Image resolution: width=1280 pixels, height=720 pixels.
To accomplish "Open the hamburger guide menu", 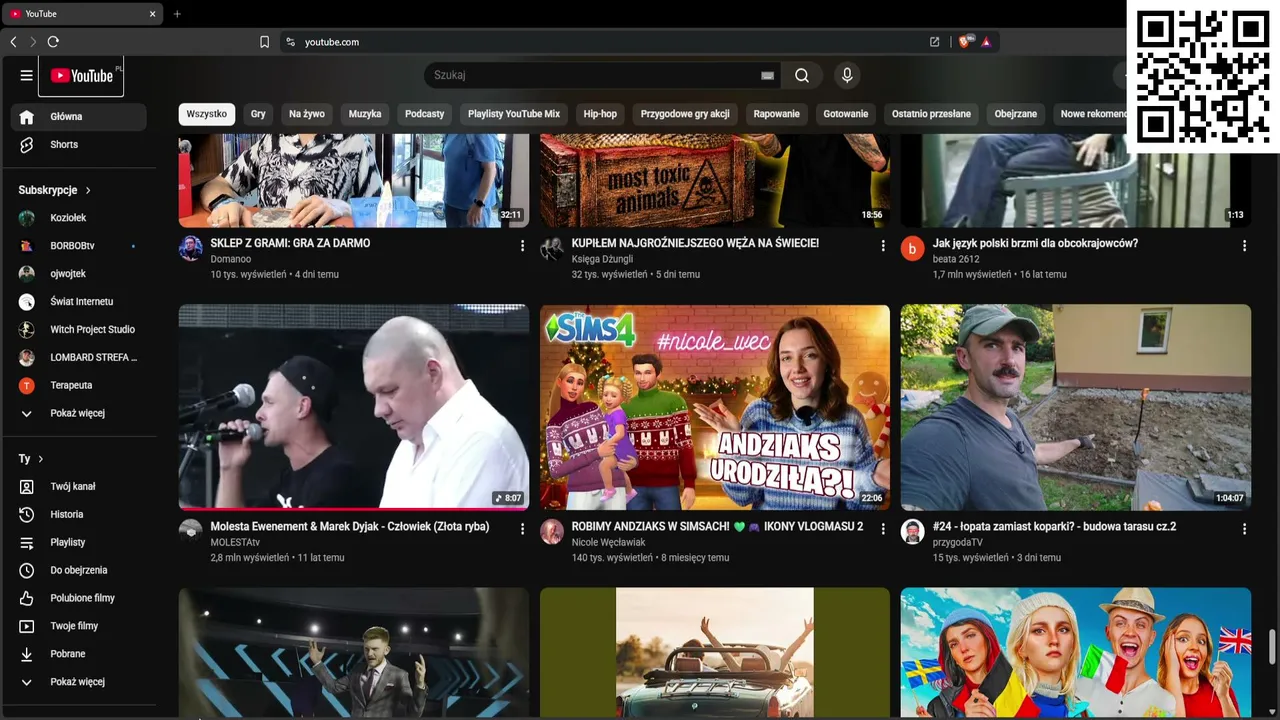I will 27,75.
